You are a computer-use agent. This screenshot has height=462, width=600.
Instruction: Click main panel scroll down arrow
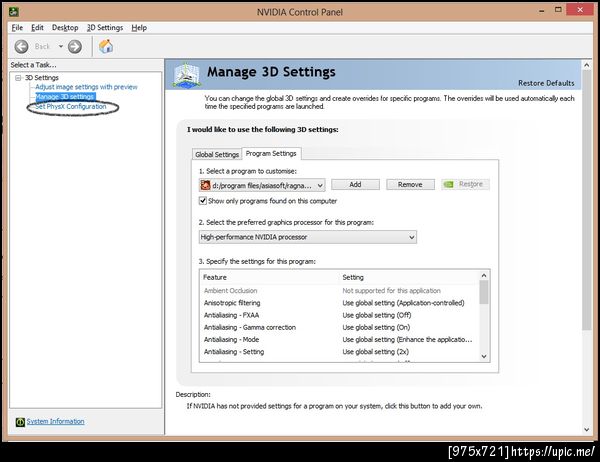587,429
